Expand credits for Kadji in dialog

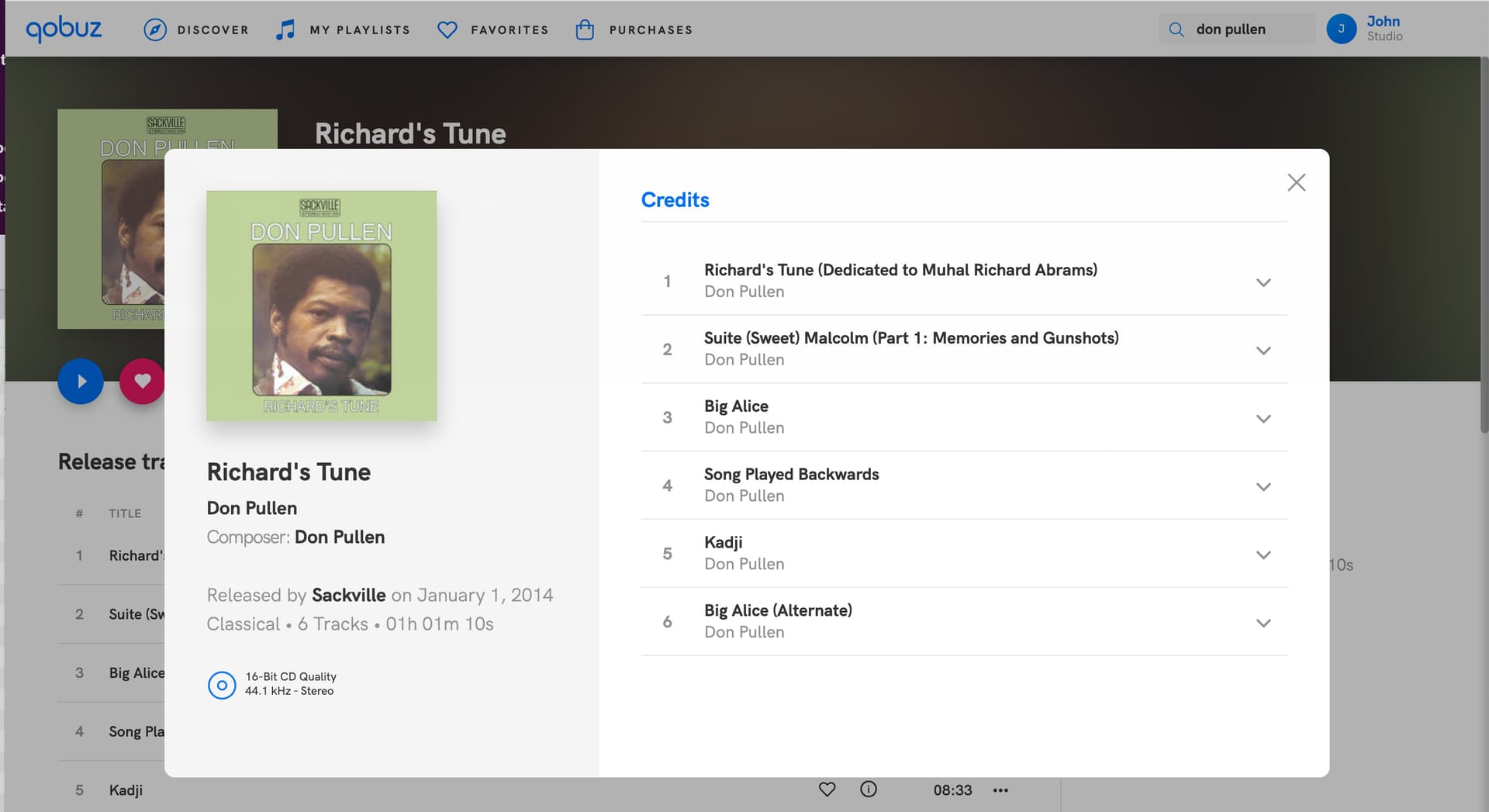pos(1263,555)
